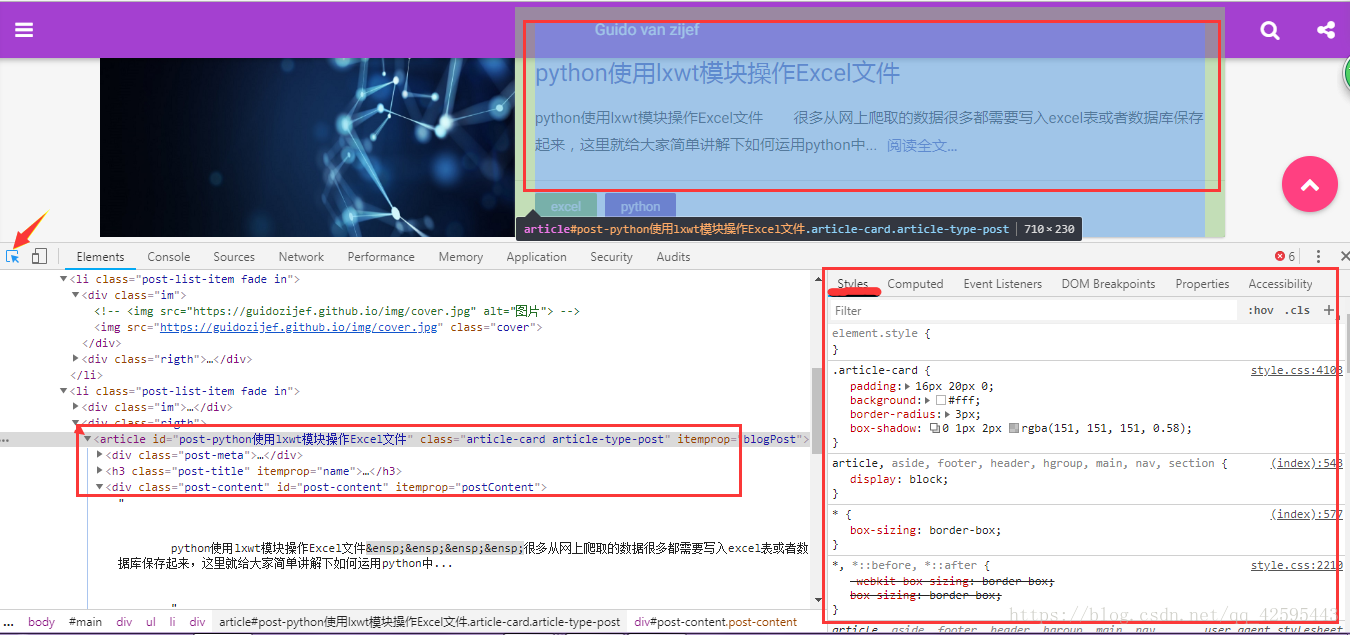Click the red error count indicator

pos(1285,257)
